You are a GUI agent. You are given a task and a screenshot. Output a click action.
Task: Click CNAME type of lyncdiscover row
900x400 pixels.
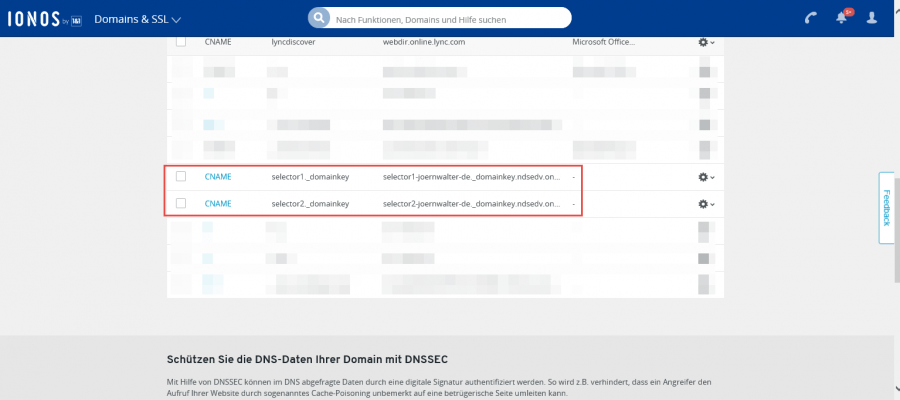(x=218, y=43)
